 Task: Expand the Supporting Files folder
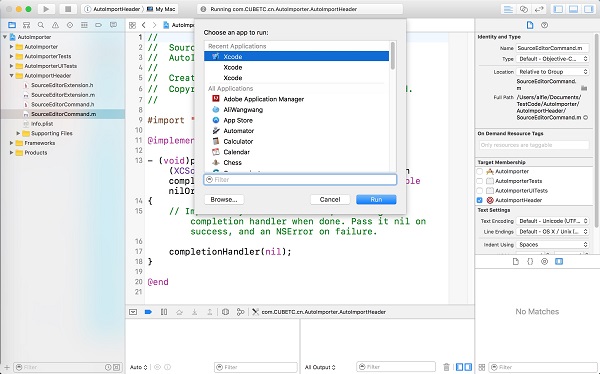tap(18, 133)
